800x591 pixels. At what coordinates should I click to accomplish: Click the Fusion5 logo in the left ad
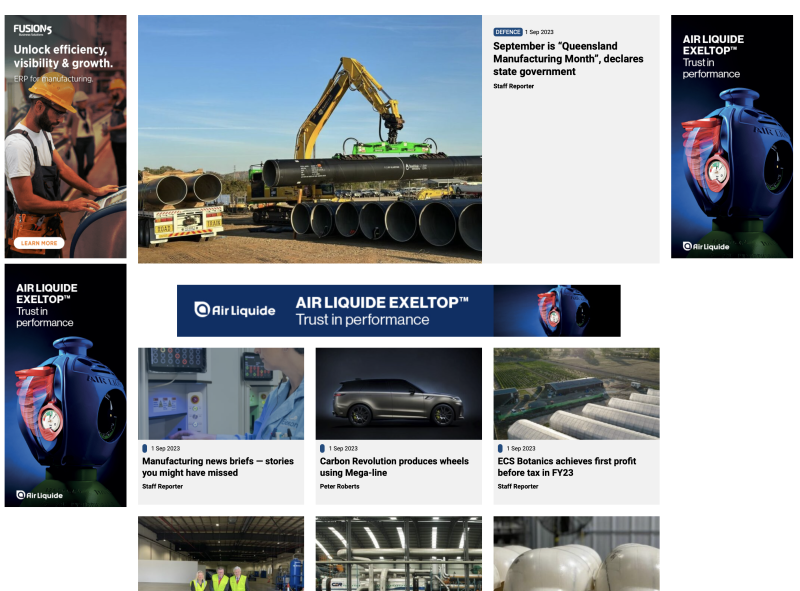tap(32, 29)
